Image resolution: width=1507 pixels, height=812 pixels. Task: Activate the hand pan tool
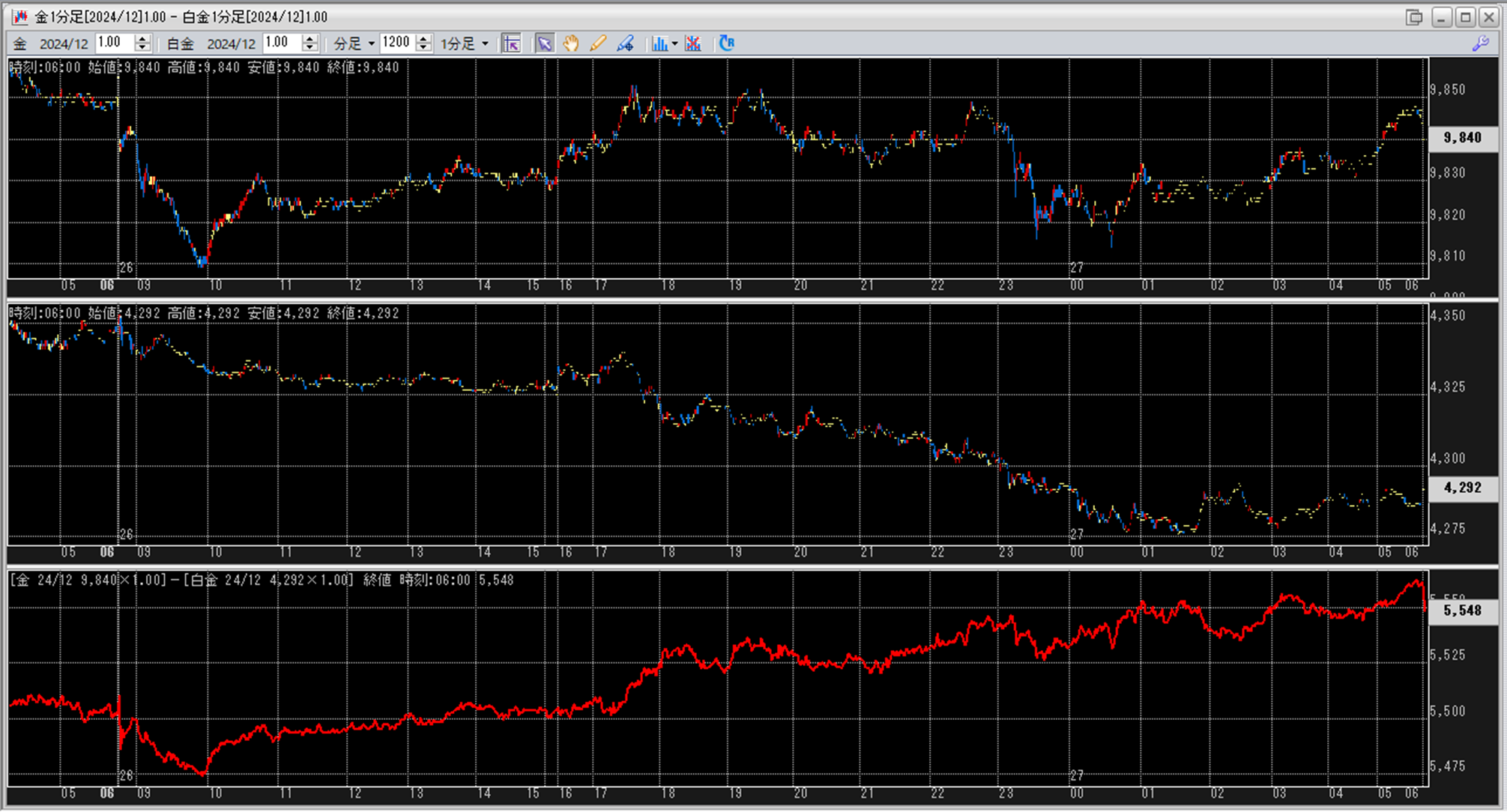click(x=571, y=43)
